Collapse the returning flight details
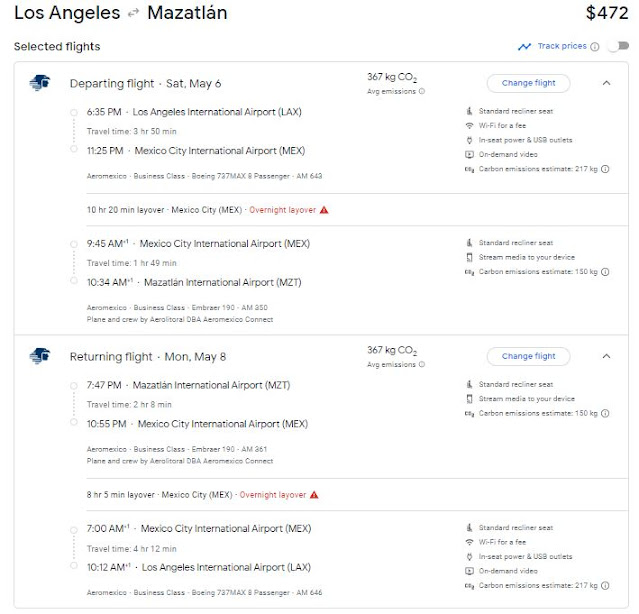The image size is (639, 614). point(606,356)
